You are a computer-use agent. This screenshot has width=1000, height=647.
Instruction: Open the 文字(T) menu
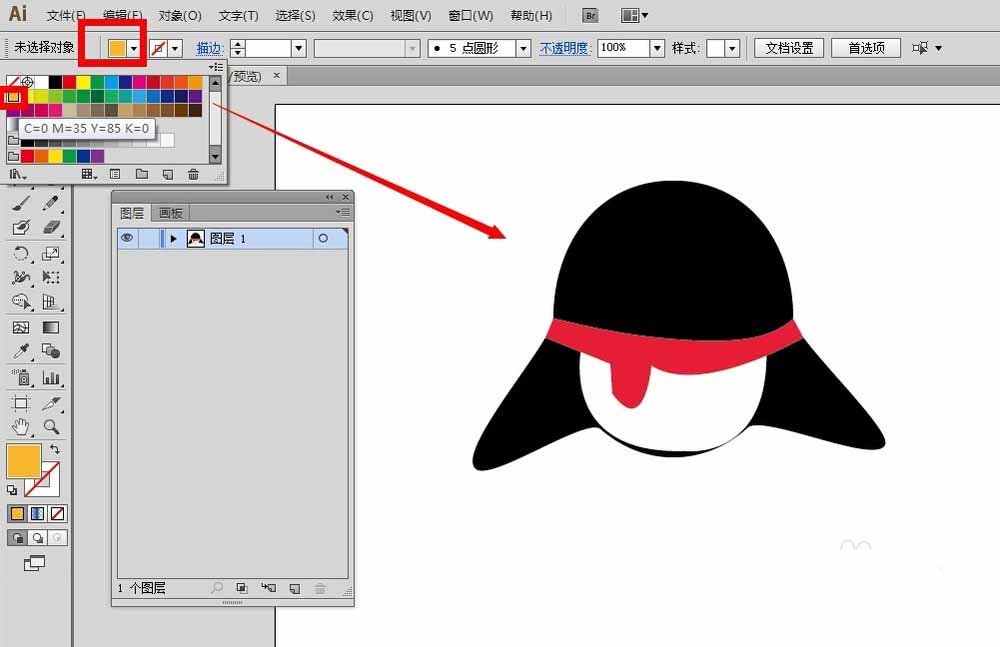[239, 15]
